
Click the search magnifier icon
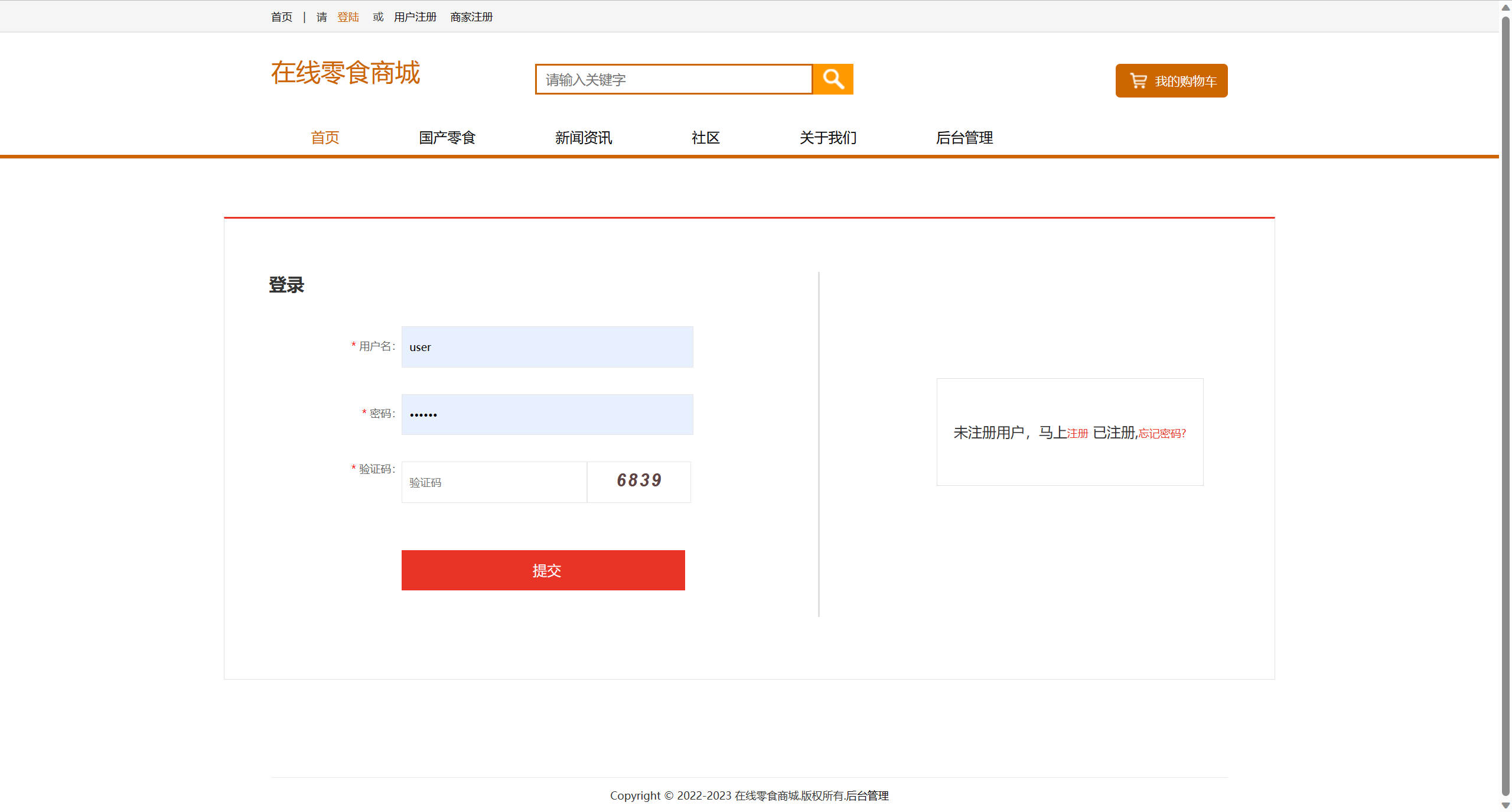pyautogui.click(x=833, y=79)
